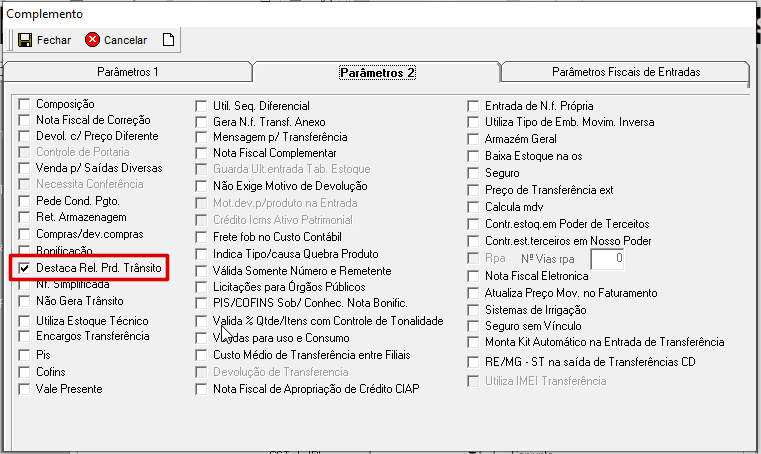Check Sistemas de Irrigação
Screen dimensions: 761x454
[x=473, y=310]
